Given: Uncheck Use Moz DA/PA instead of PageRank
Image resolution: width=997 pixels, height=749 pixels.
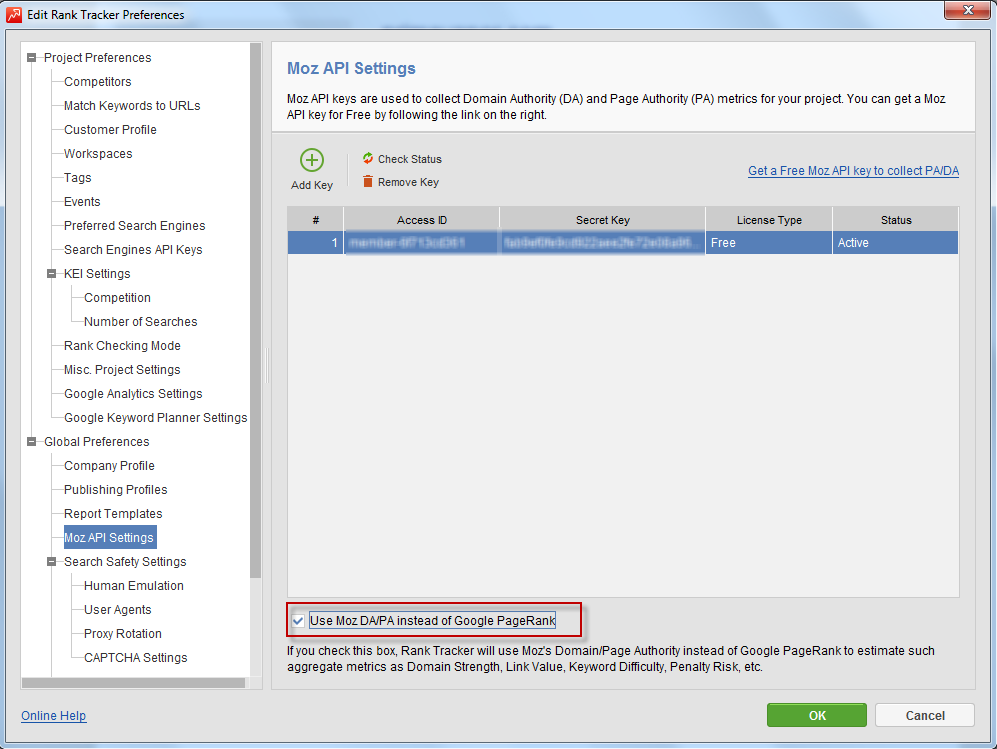Looking at the screenshot, I should coord(298,621).
